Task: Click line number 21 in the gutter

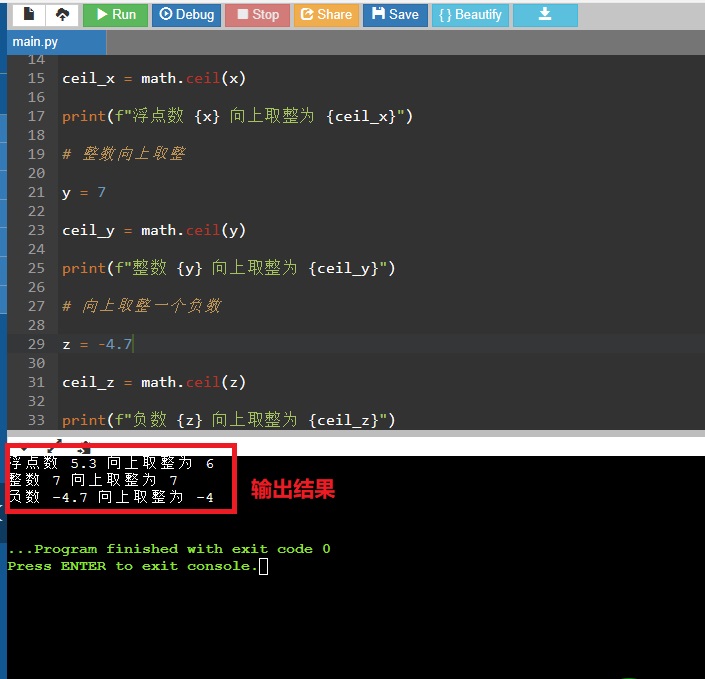Action: click(36, 192)
